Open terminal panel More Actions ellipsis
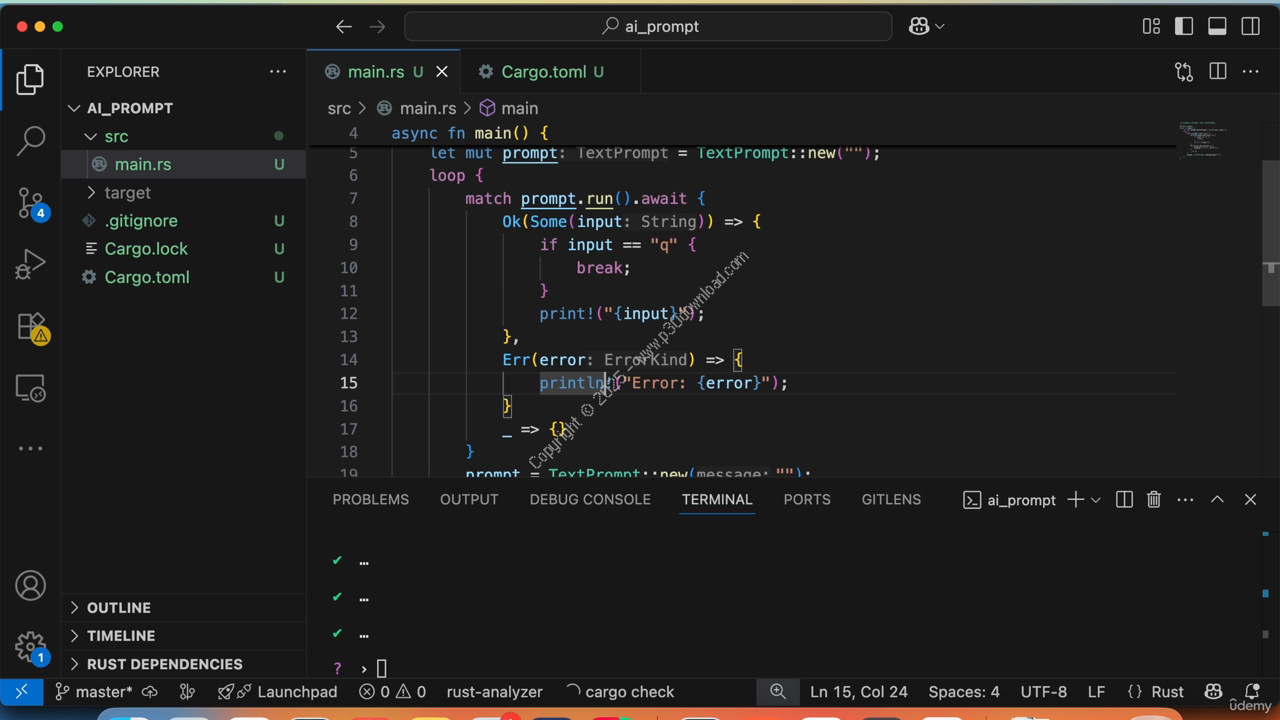The height and width of the screenshot is (720, 1280). [x=1185, y=499]
